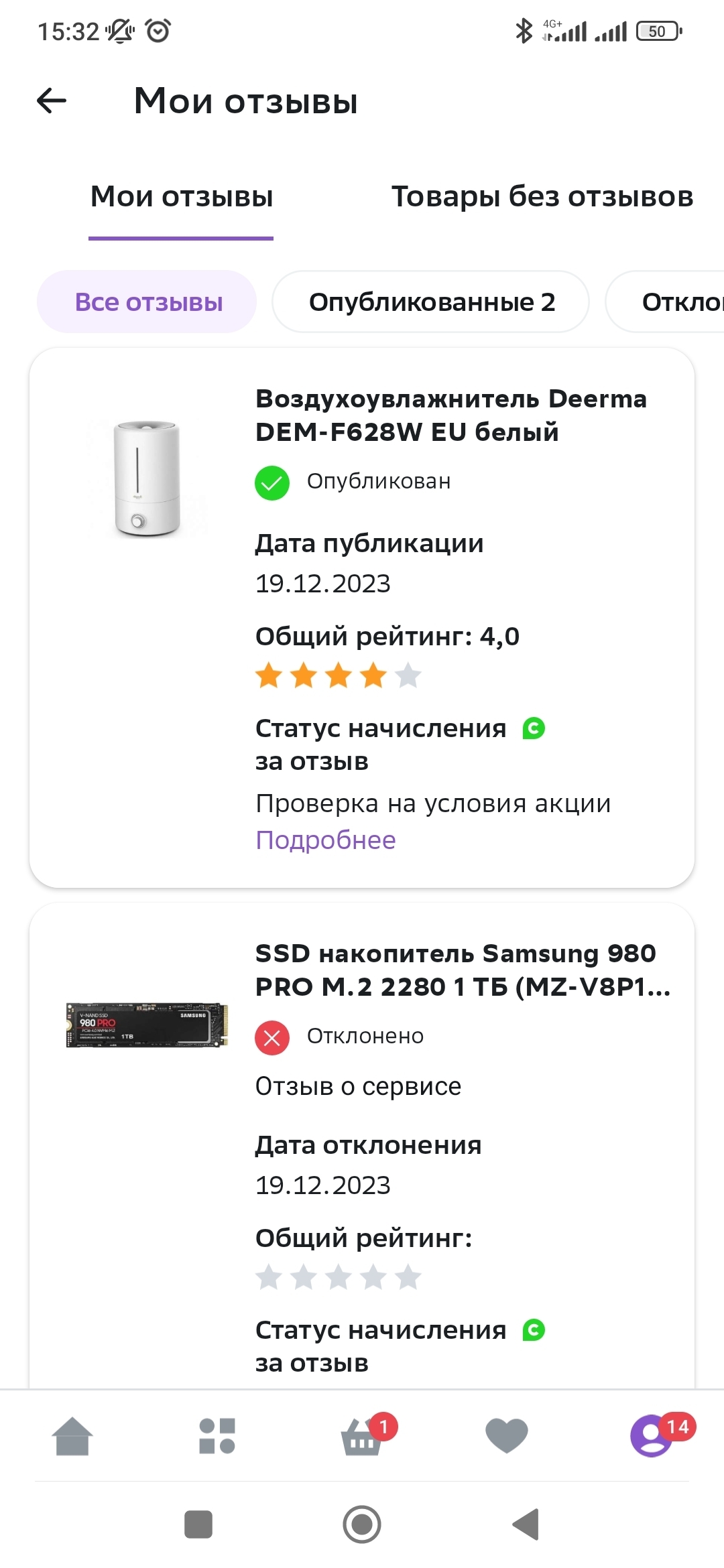Switch to "Товары без отзывов" tab
The image size is (724, 1568).
click(542, 197)
